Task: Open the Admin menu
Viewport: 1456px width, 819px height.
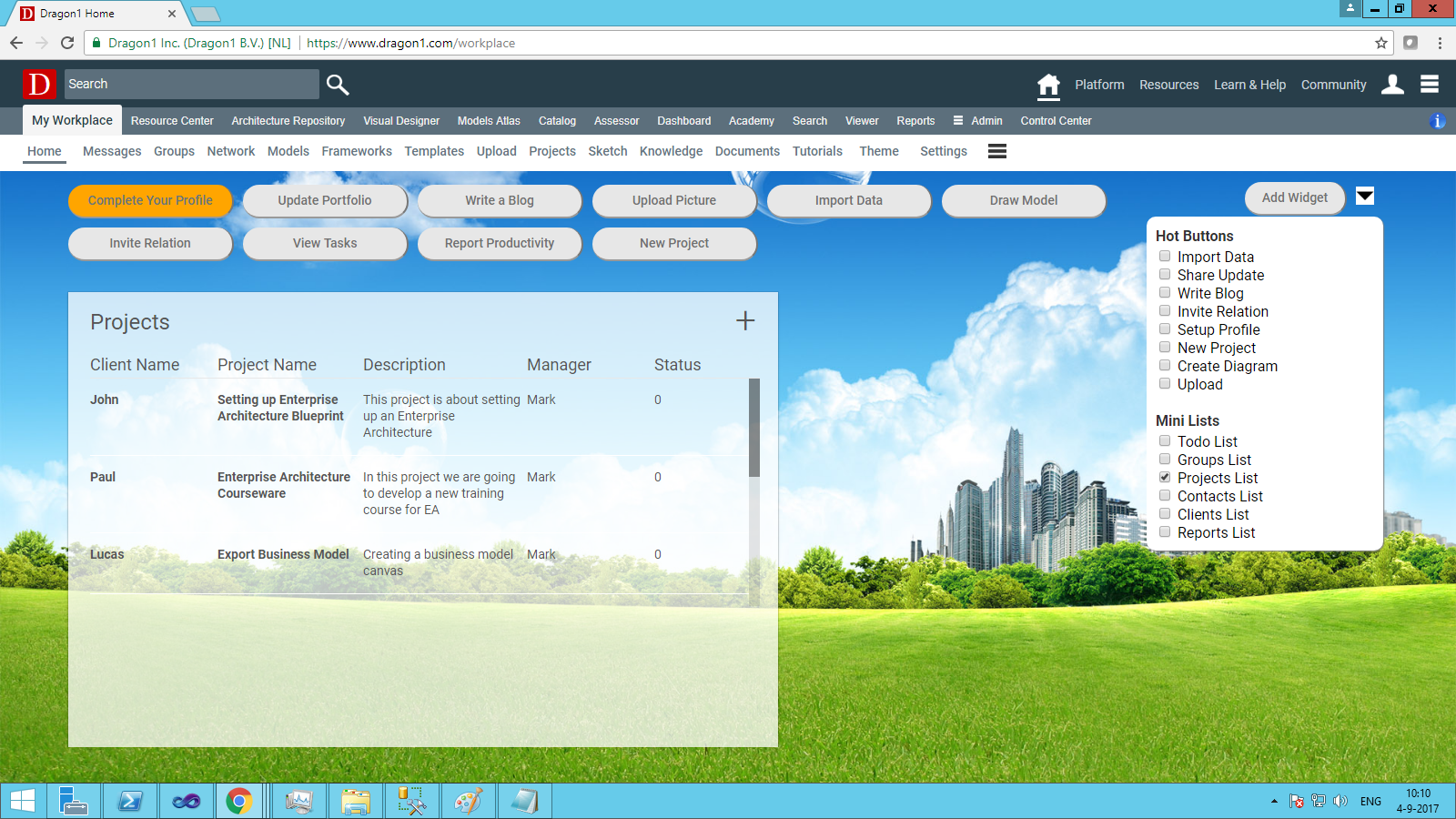Action: tap(977, 121)
